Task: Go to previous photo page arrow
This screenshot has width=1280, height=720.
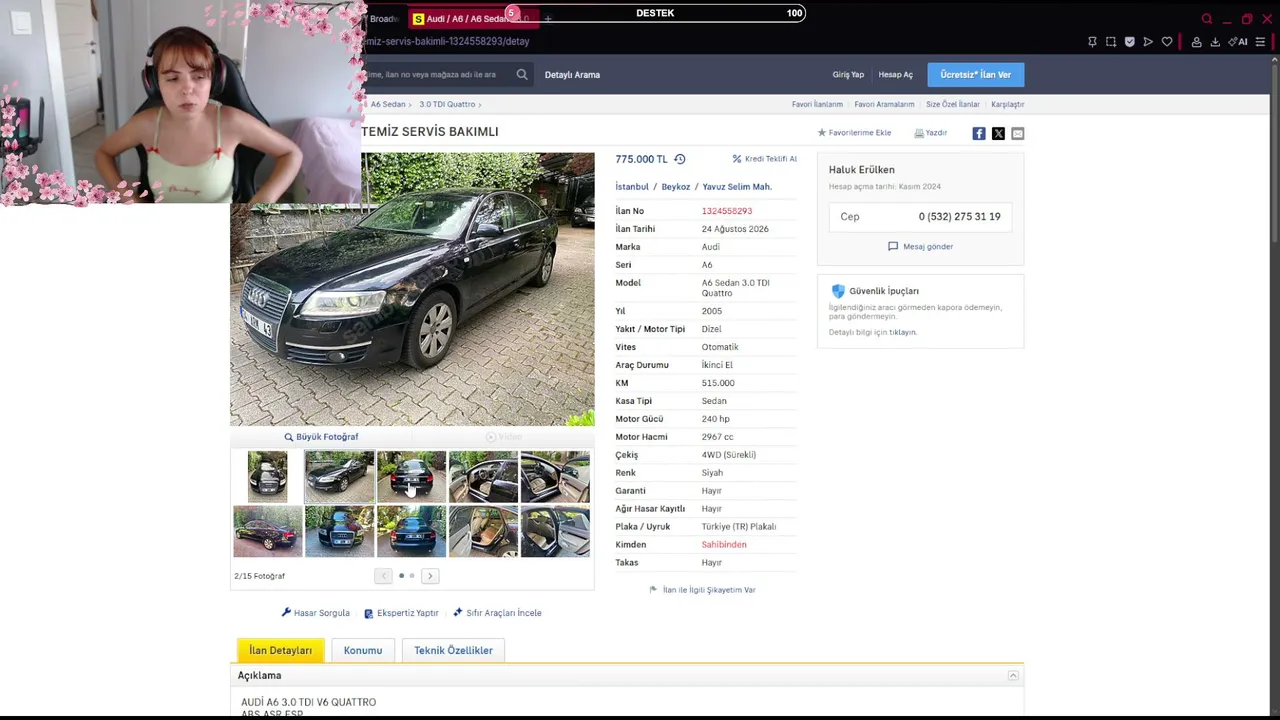Action: (x=383, y=576)
